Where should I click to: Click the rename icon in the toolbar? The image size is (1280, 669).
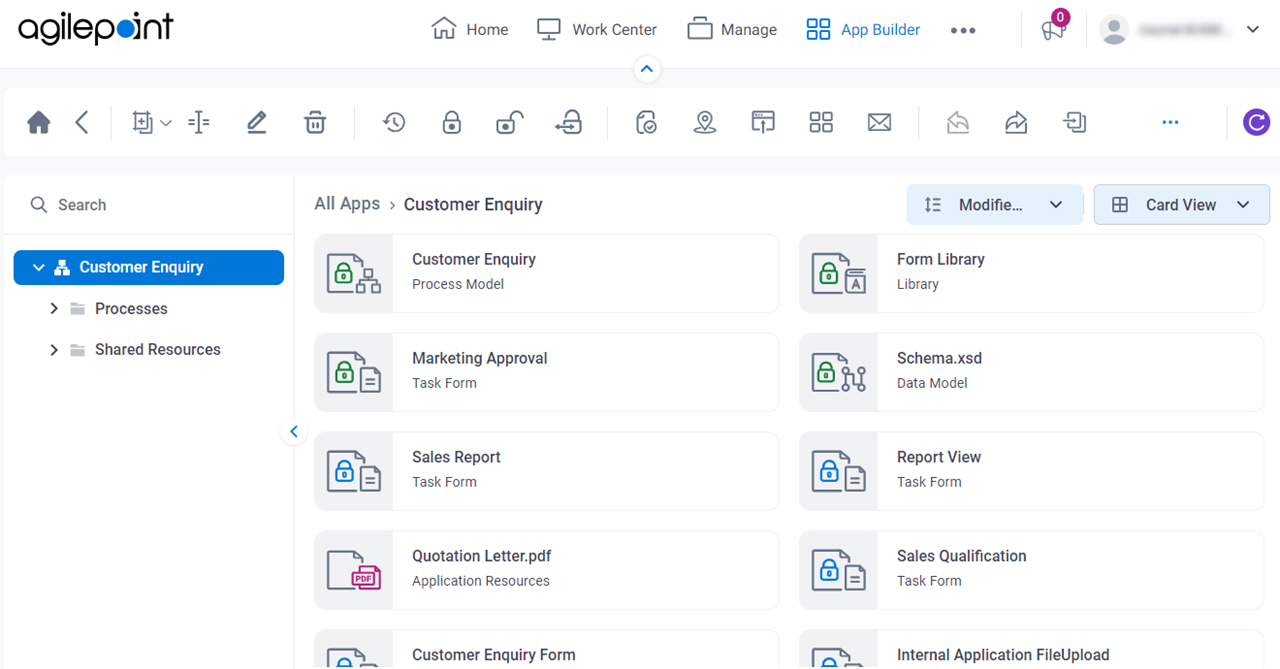pyautogui.click(x=199, y=123)
